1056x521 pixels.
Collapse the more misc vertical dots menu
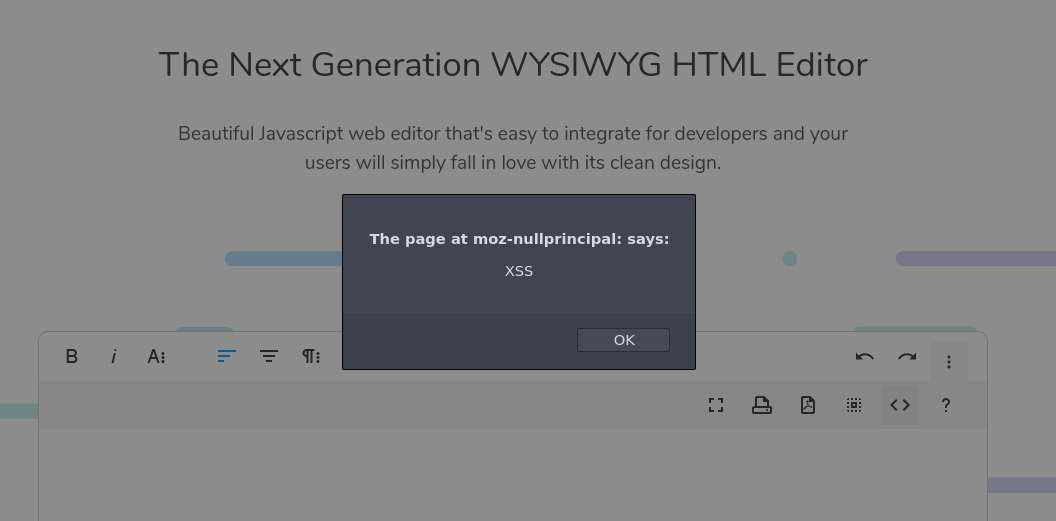click(x=949, y=361)
